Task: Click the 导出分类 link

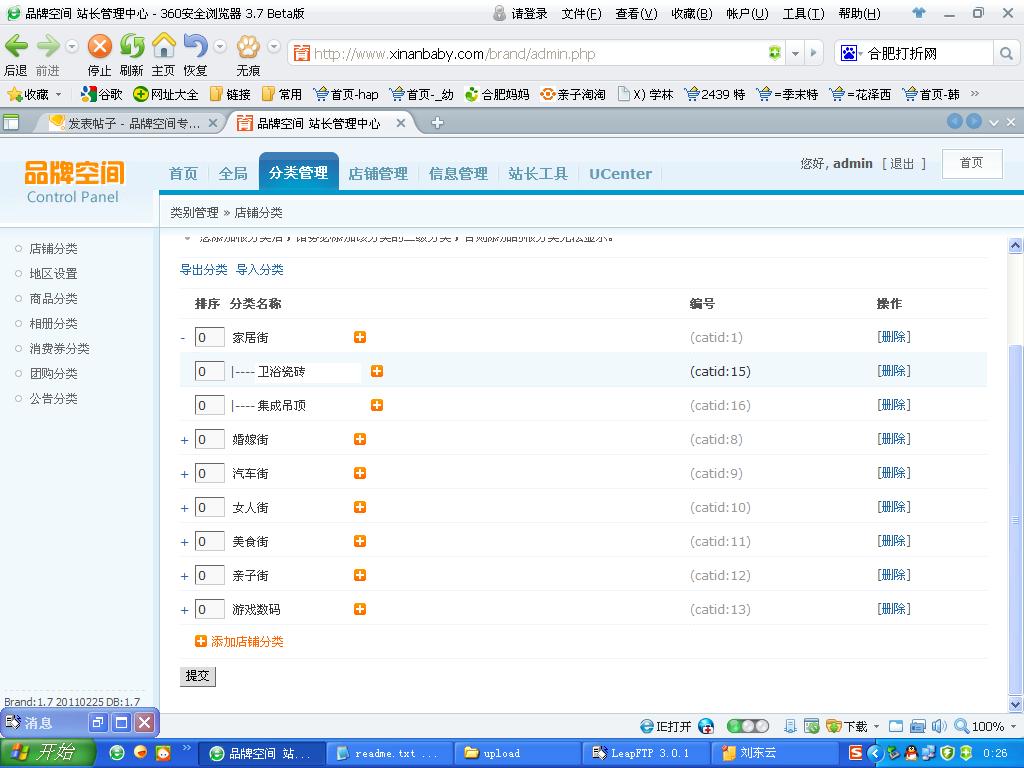Action: coord(204,269)
